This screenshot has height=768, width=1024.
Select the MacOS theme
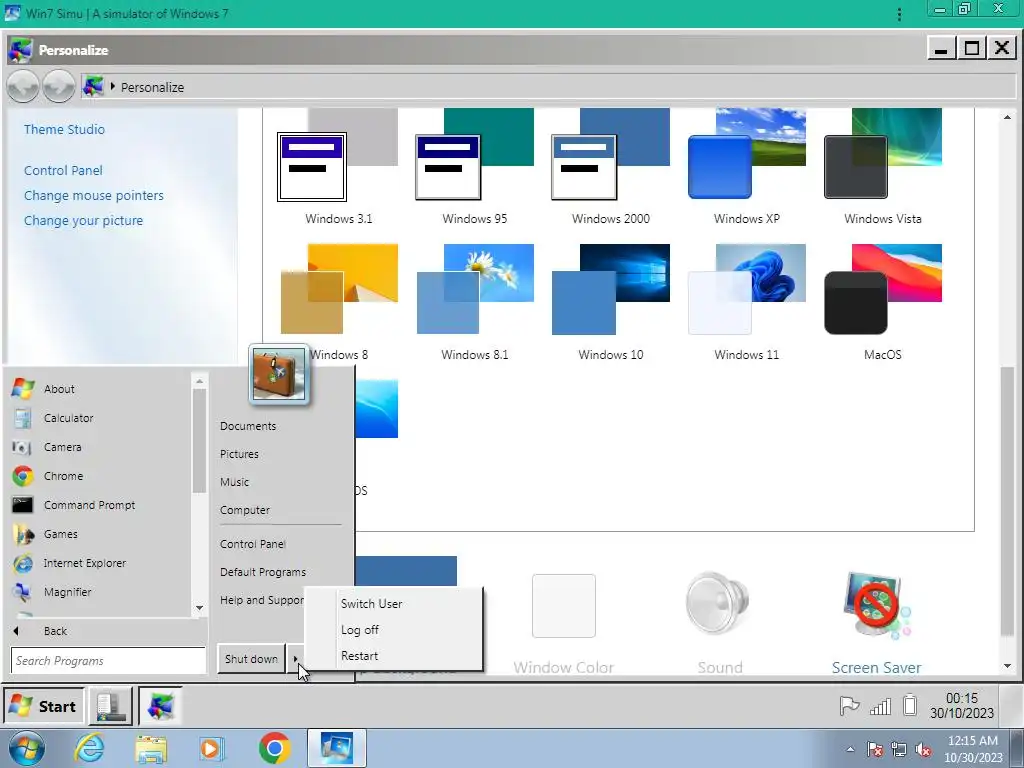883,302
